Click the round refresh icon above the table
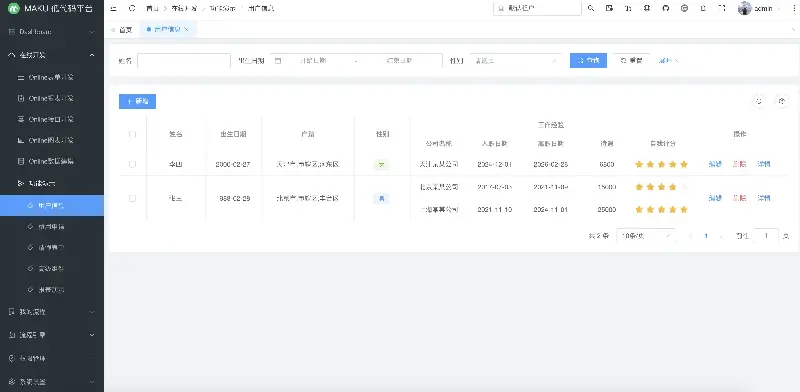This screenshot has width=800, height=392. pos(759,101)
